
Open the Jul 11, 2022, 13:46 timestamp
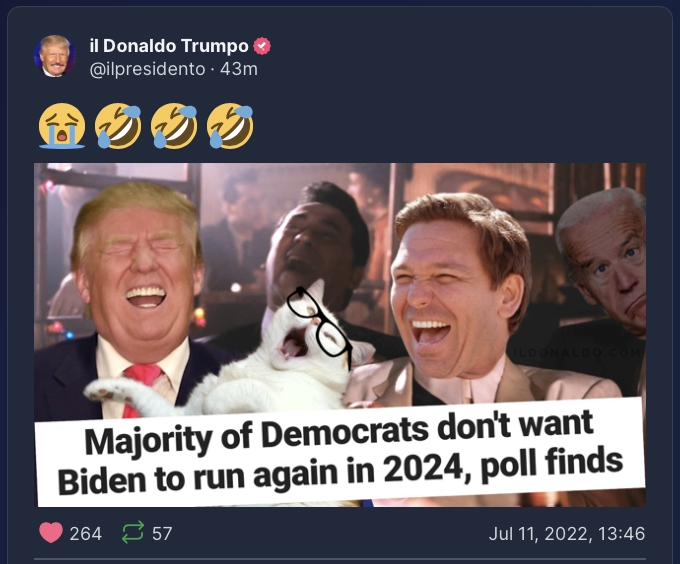[567, 534]
